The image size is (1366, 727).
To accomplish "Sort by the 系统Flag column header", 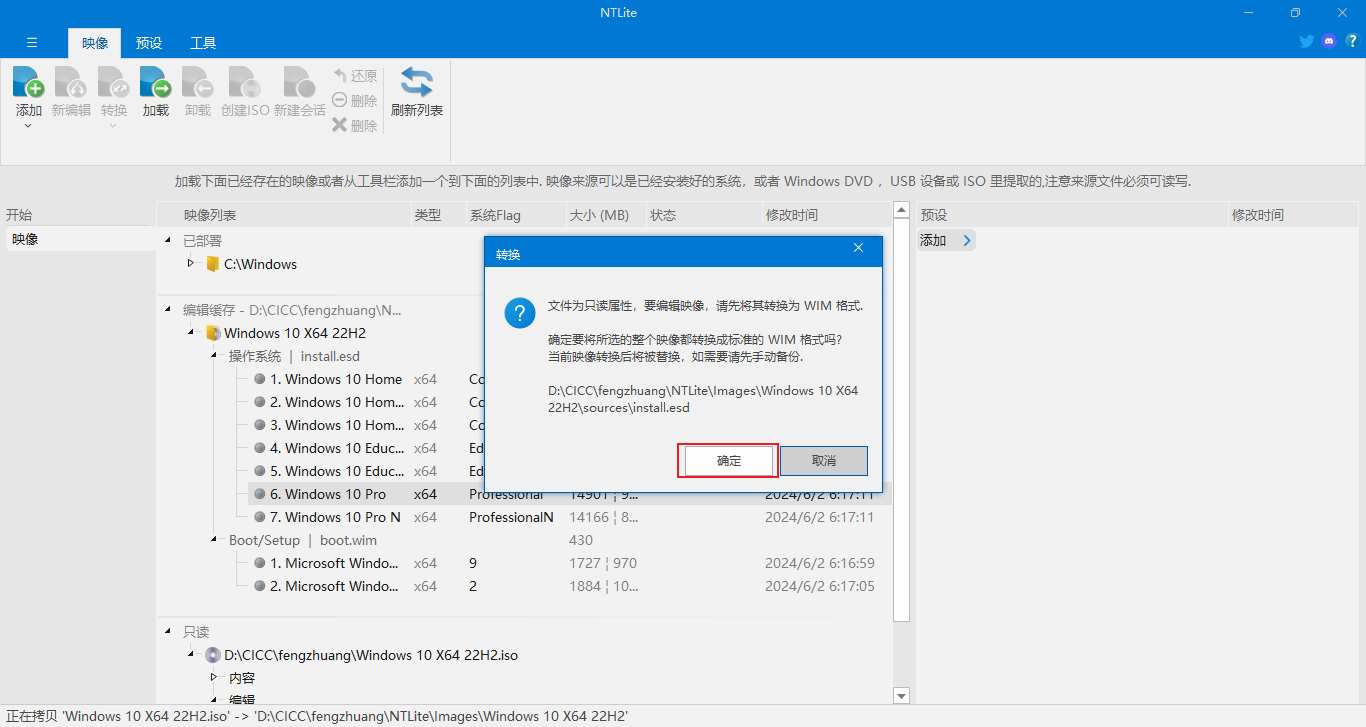I will point(515,215).
